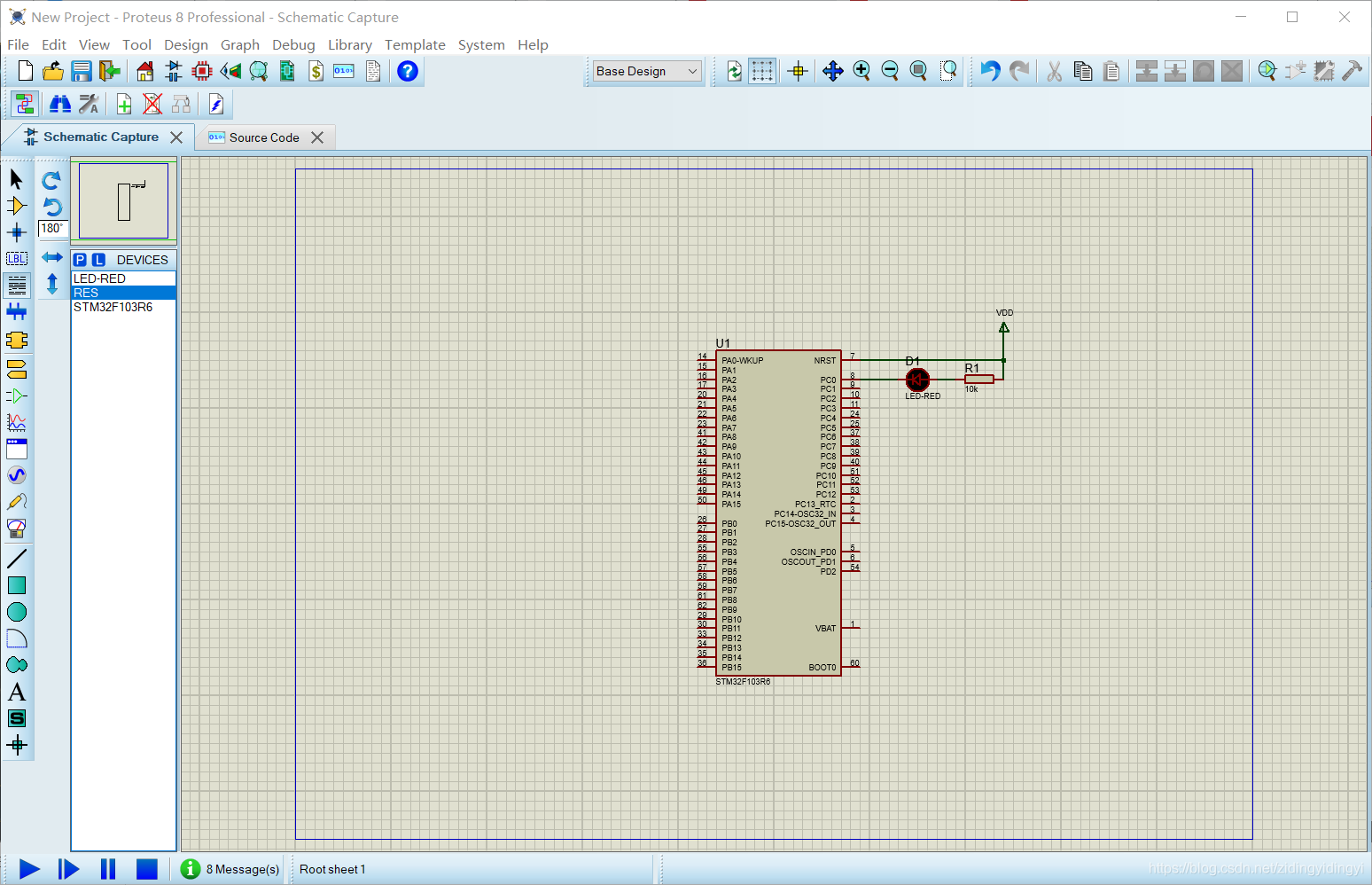Click the D1 LED component on schematic
The width and height of the screenshot is (1372, 885).
tap(917, 380)
